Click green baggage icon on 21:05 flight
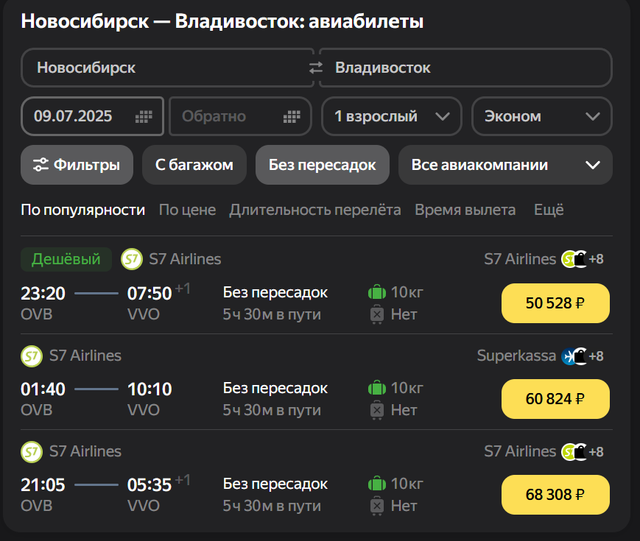 coord(377,484)
